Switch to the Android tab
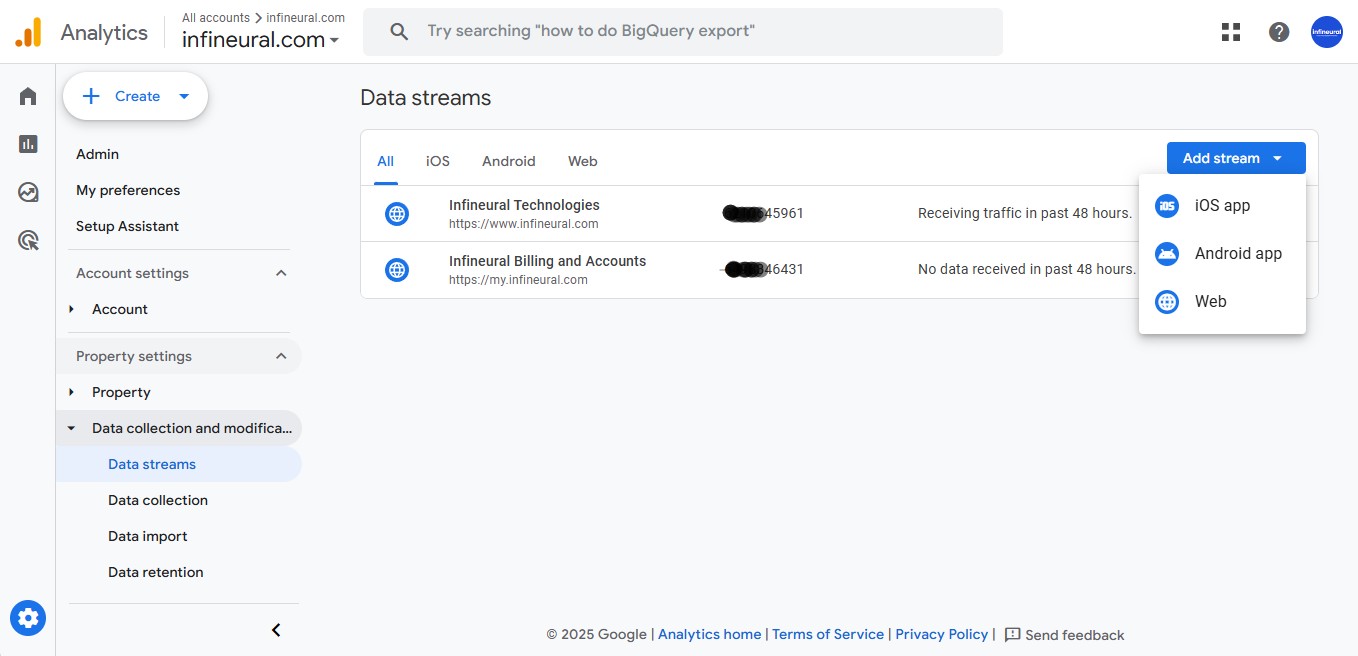The width and height of the screenshot is (1358, 656). [509, 161]
